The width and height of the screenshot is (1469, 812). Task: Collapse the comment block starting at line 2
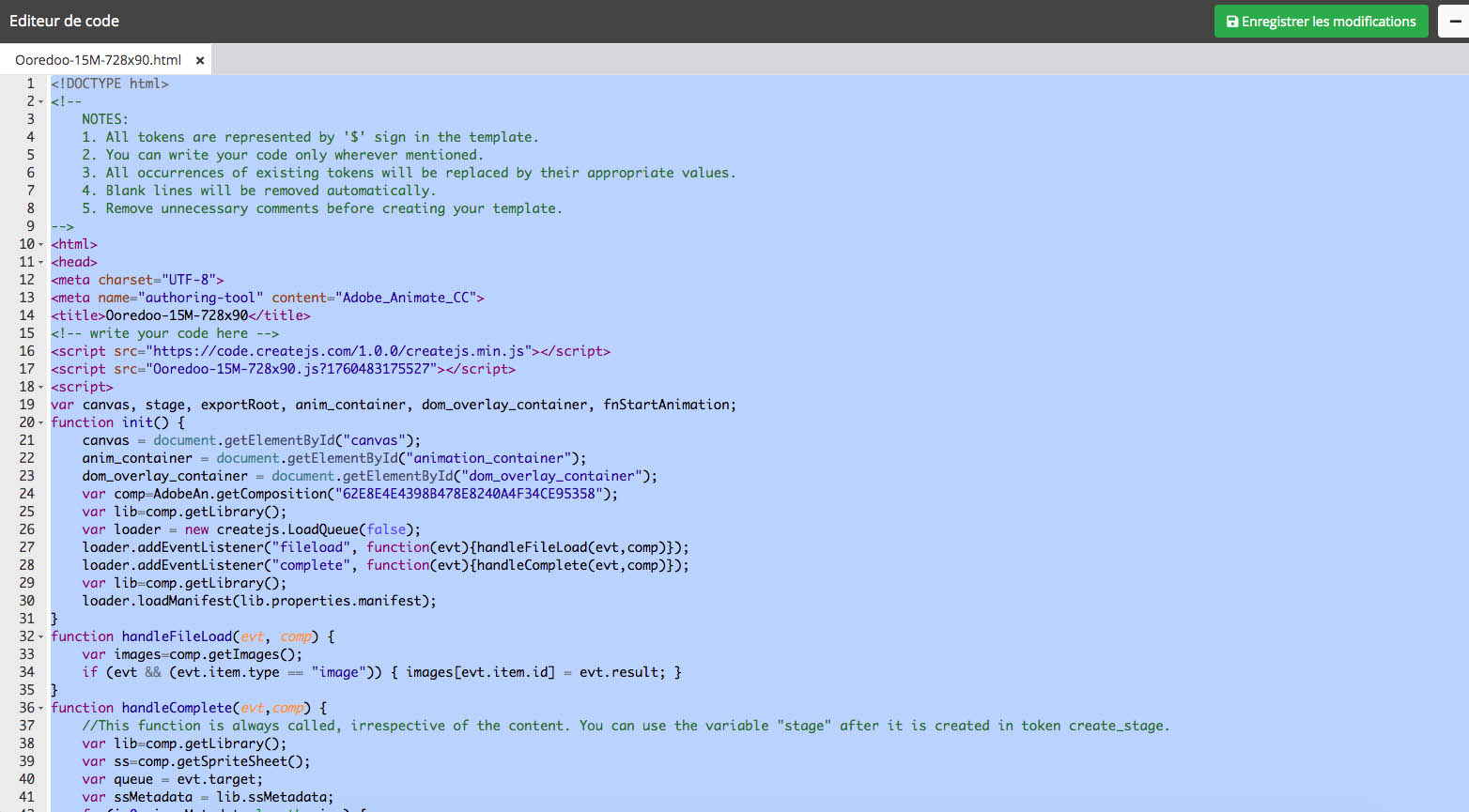[41, 101]
